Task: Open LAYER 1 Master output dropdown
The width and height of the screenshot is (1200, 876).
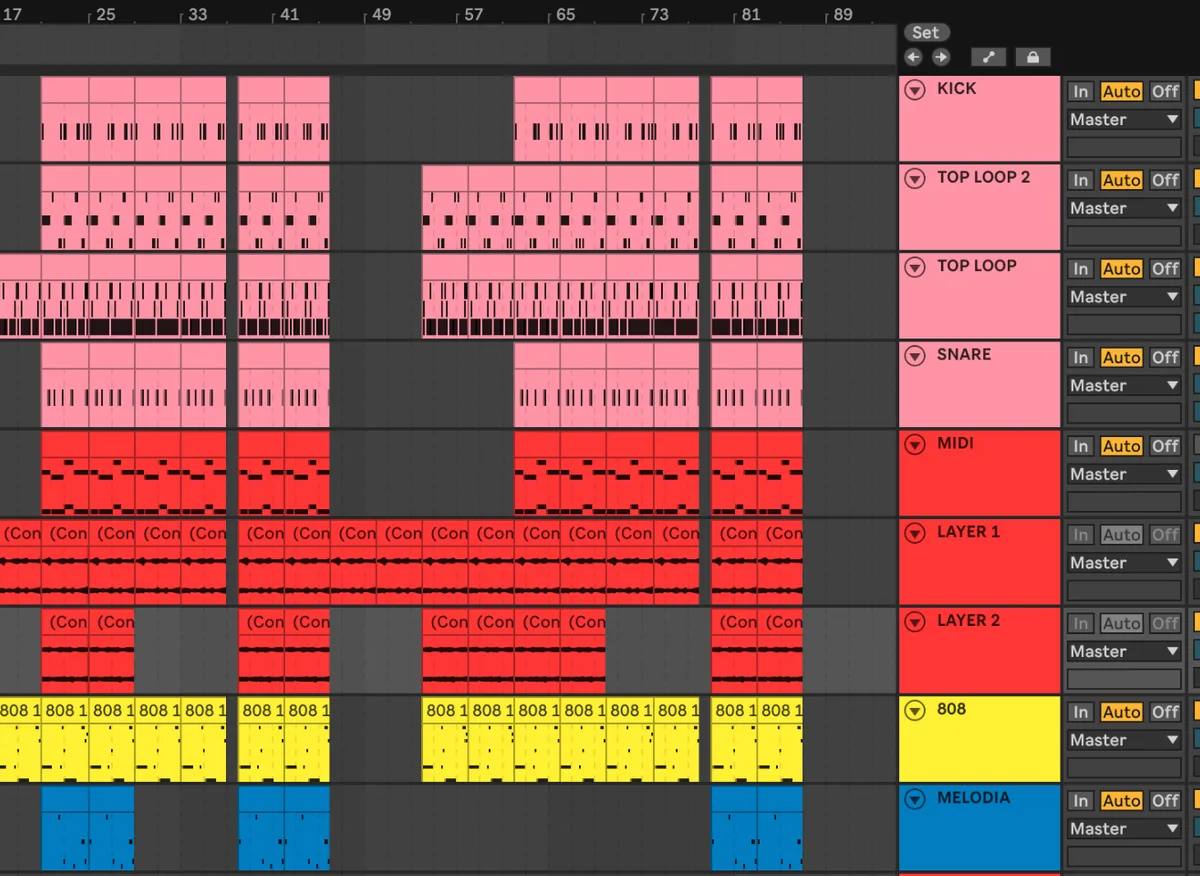Action: pos(1124,563)
